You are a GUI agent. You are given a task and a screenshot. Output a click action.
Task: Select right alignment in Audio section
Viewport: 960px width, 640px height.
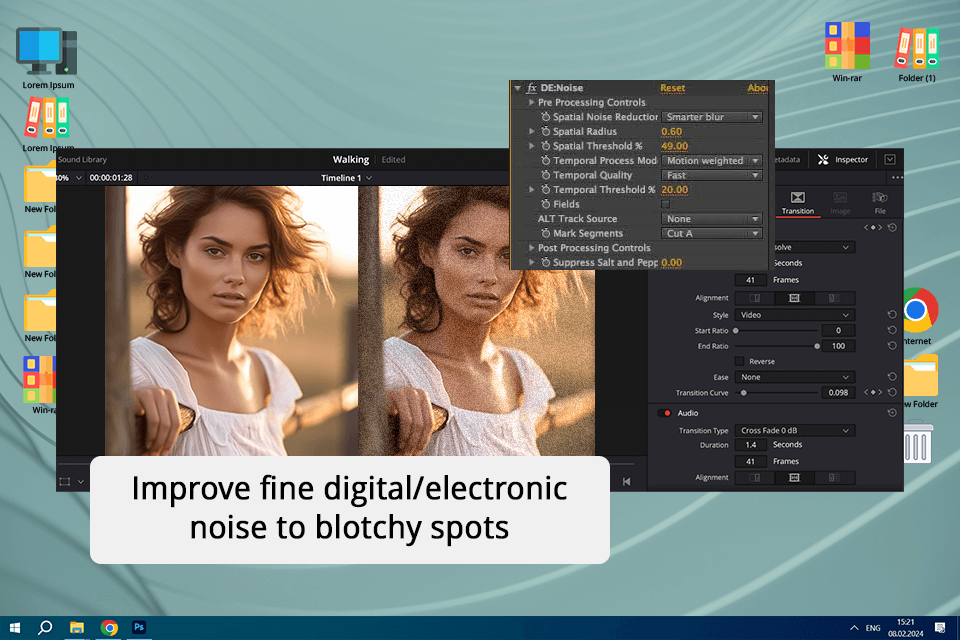833,478
